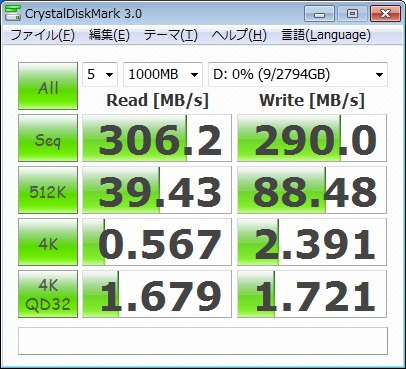The image size is (406, 369).
Task: Open the 言語(Language) menu
Action: point(326,35)
